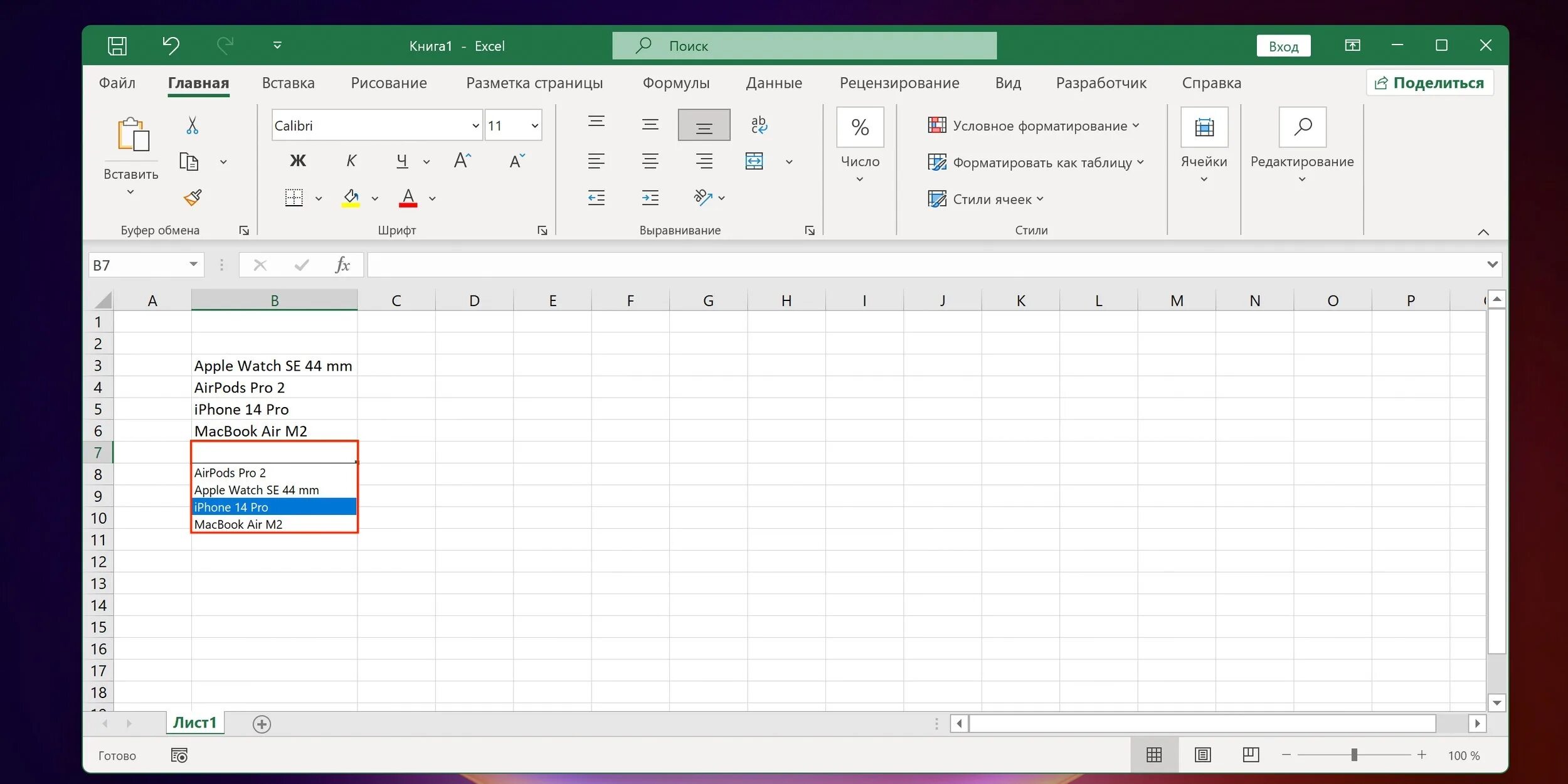Viewport: 1568px width, 784px height.
Task: Click the Increase Font Size icon
Action: click(462, 161)
